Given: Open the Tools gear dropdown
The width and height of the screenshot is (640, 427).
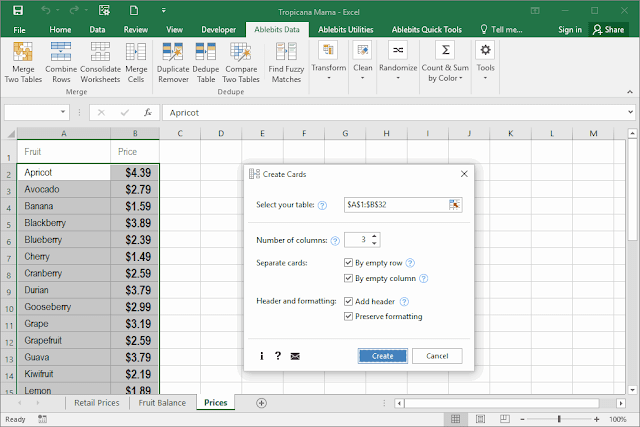Looking at the screenshot, I should coord(485,61).
